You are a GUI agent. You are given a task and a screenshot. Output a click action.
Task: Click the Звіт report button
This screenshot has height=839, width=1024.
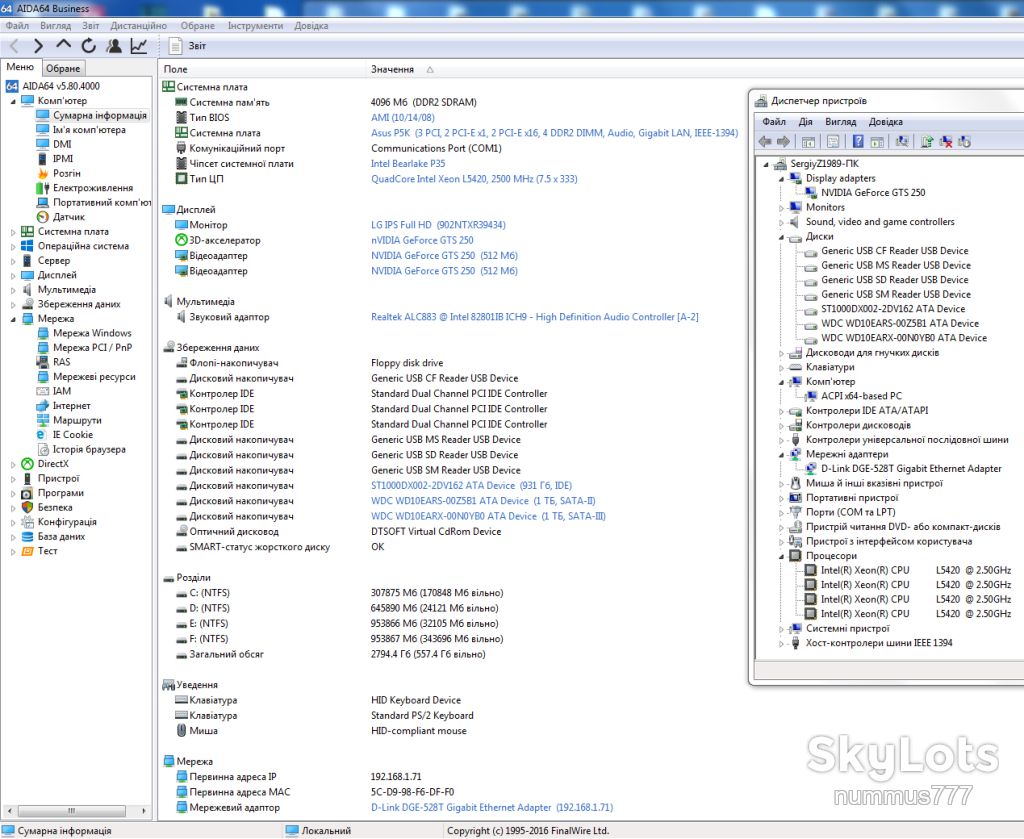click(x=187, y=46)
